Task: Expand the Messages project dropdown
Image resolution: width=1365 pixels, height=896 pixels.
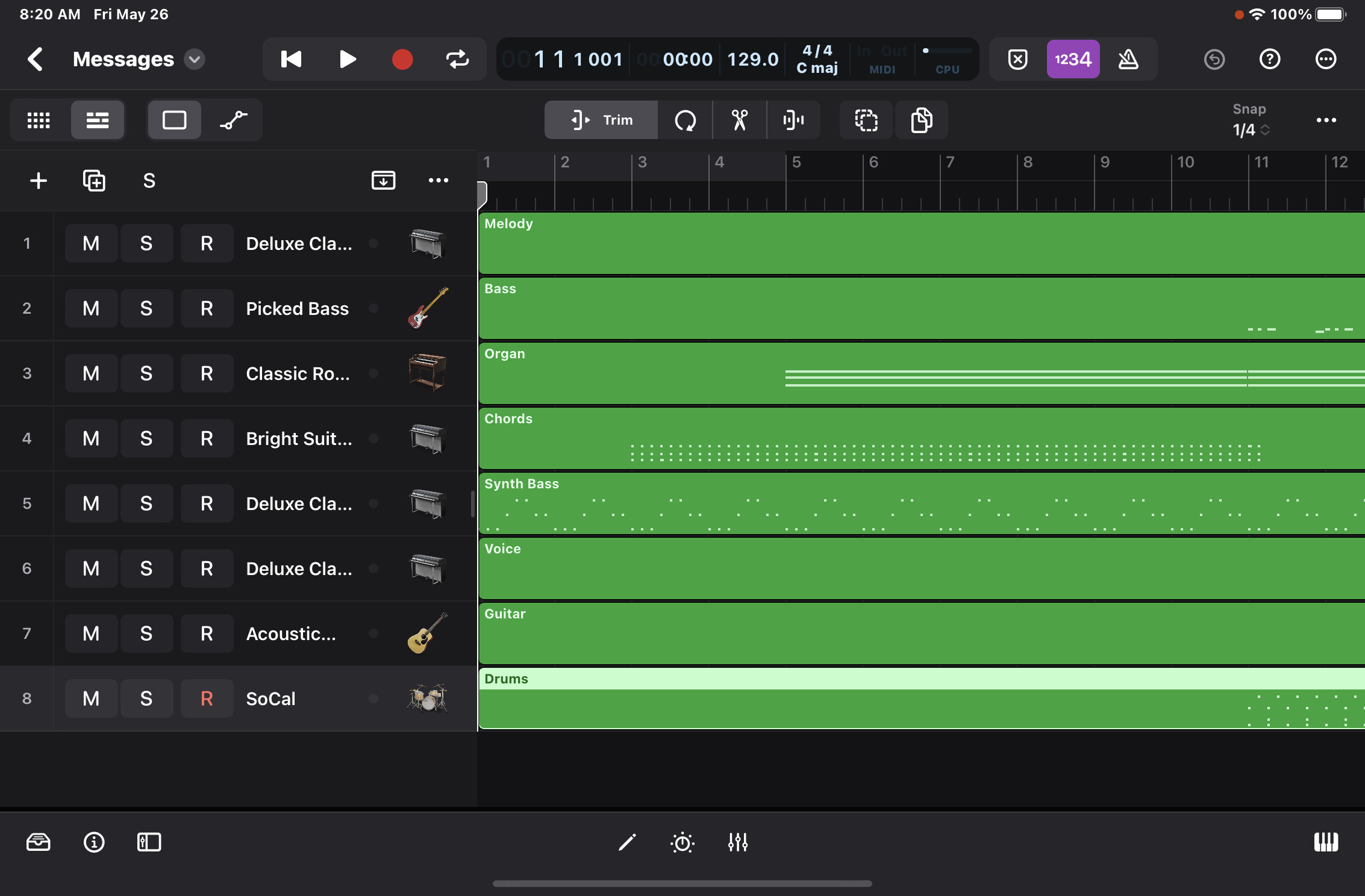Action: [x=195, y=59]
